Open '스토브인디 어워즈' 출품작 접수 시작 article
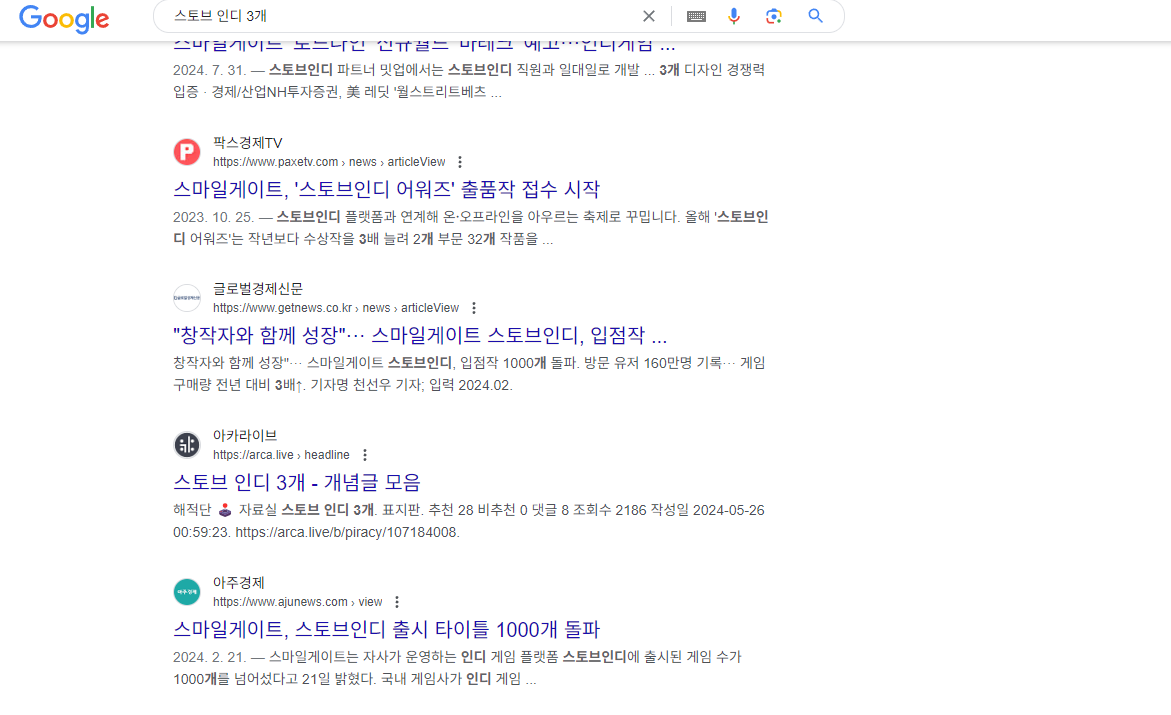1171x715 pixels. (386, 189)
